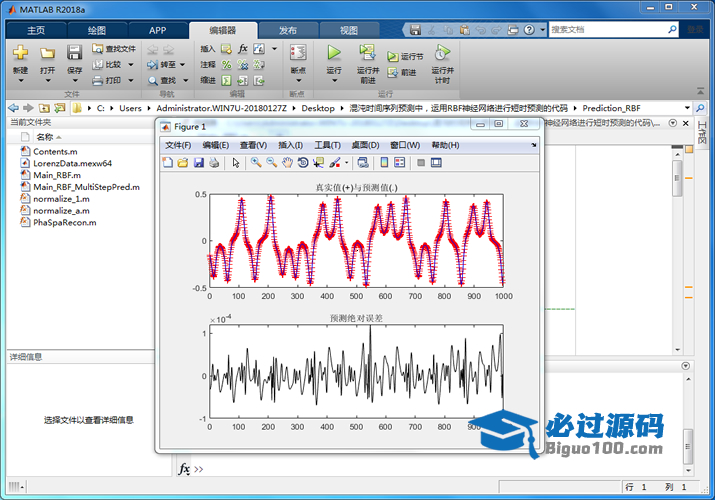The width and height of the screenshot is (715, 500).
Task: Select Main_RBF.m file
Action: [57, 175]
